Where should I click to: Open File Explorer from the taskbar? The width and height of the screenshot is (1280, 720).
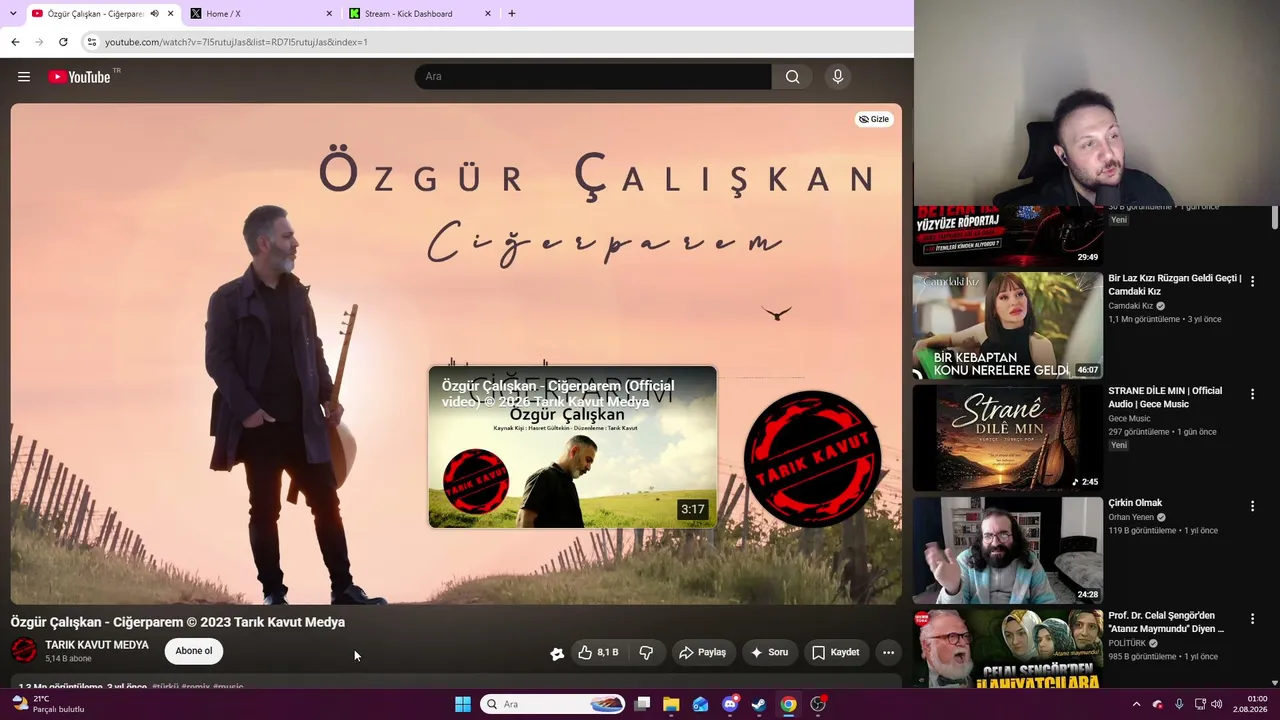671,704
